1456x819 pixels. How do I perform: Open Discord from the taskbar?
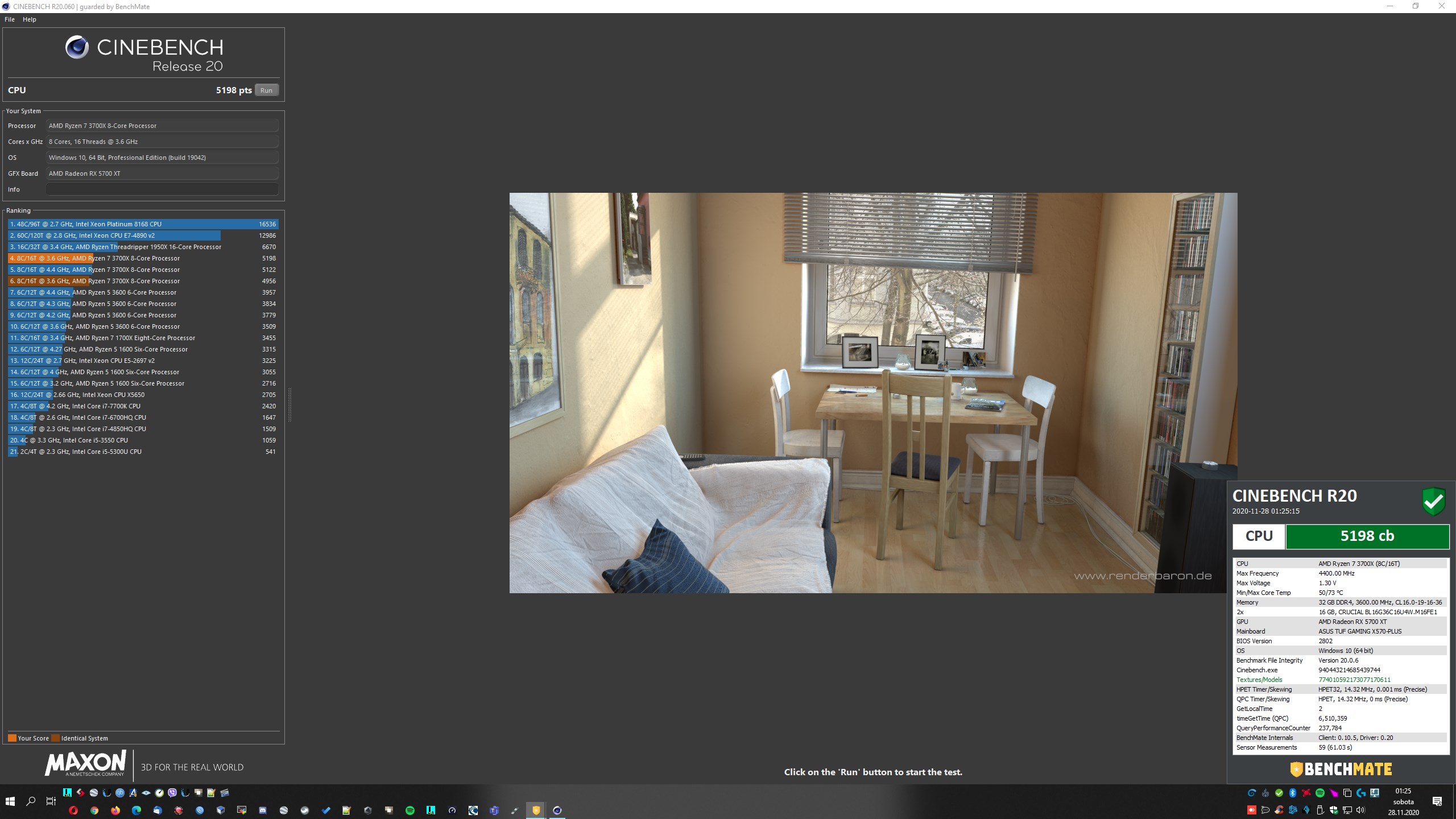pos(263,810)
